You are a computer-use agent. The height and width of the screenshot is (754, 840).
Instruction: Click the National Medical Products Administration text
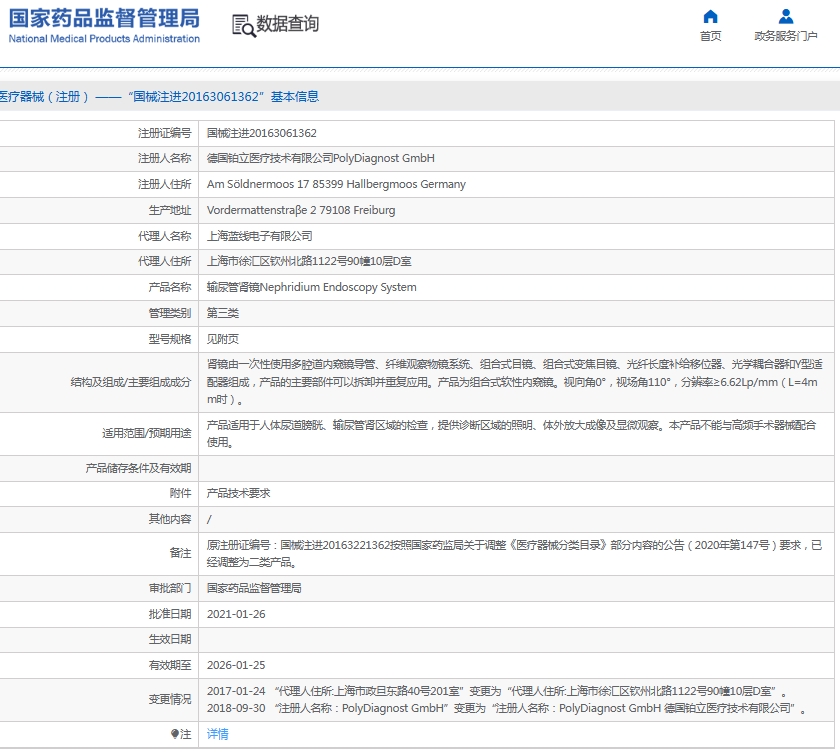104,39
